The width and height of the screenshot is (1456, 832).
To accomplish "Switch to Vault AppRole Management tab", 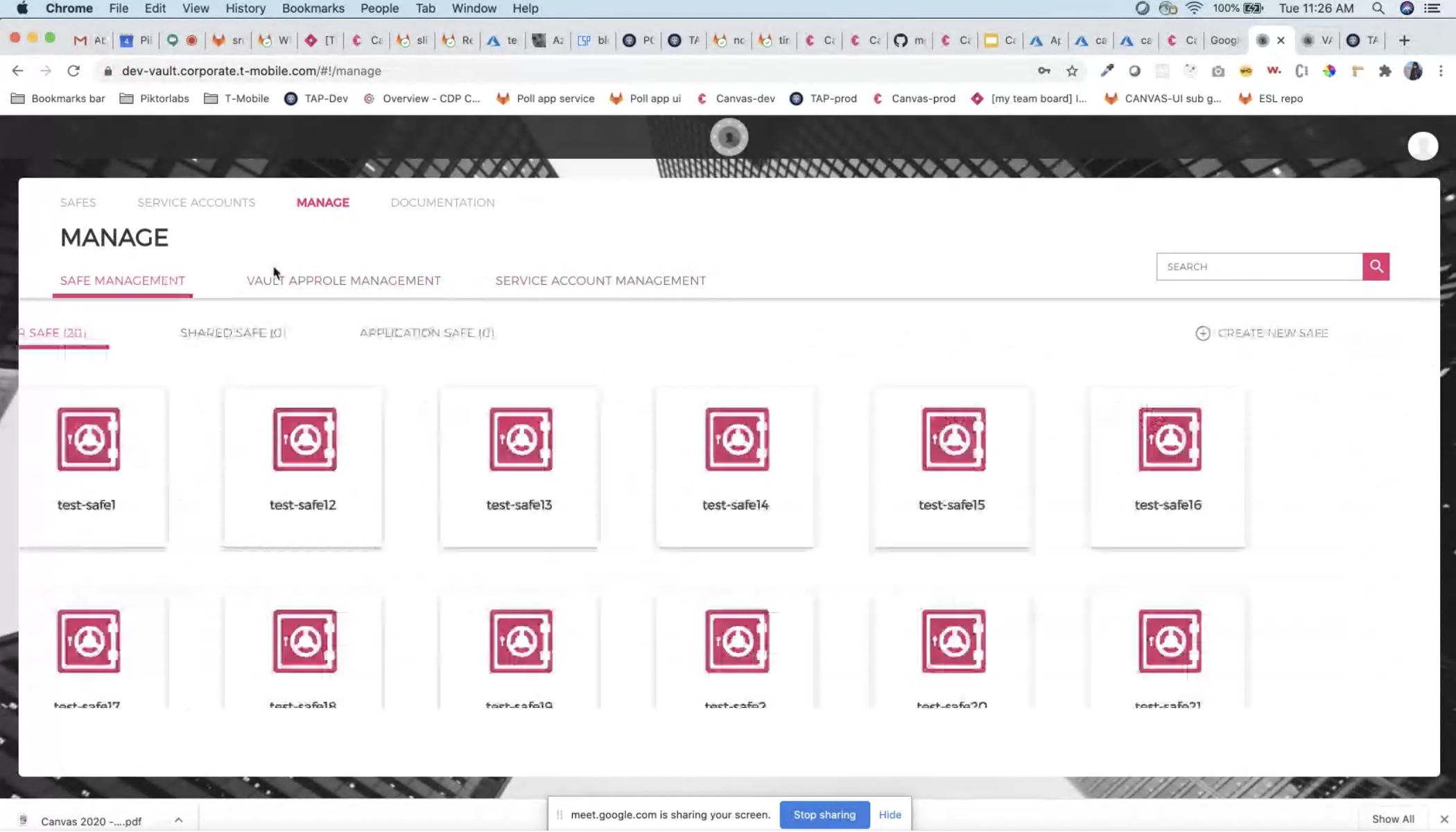I will 343,281.
